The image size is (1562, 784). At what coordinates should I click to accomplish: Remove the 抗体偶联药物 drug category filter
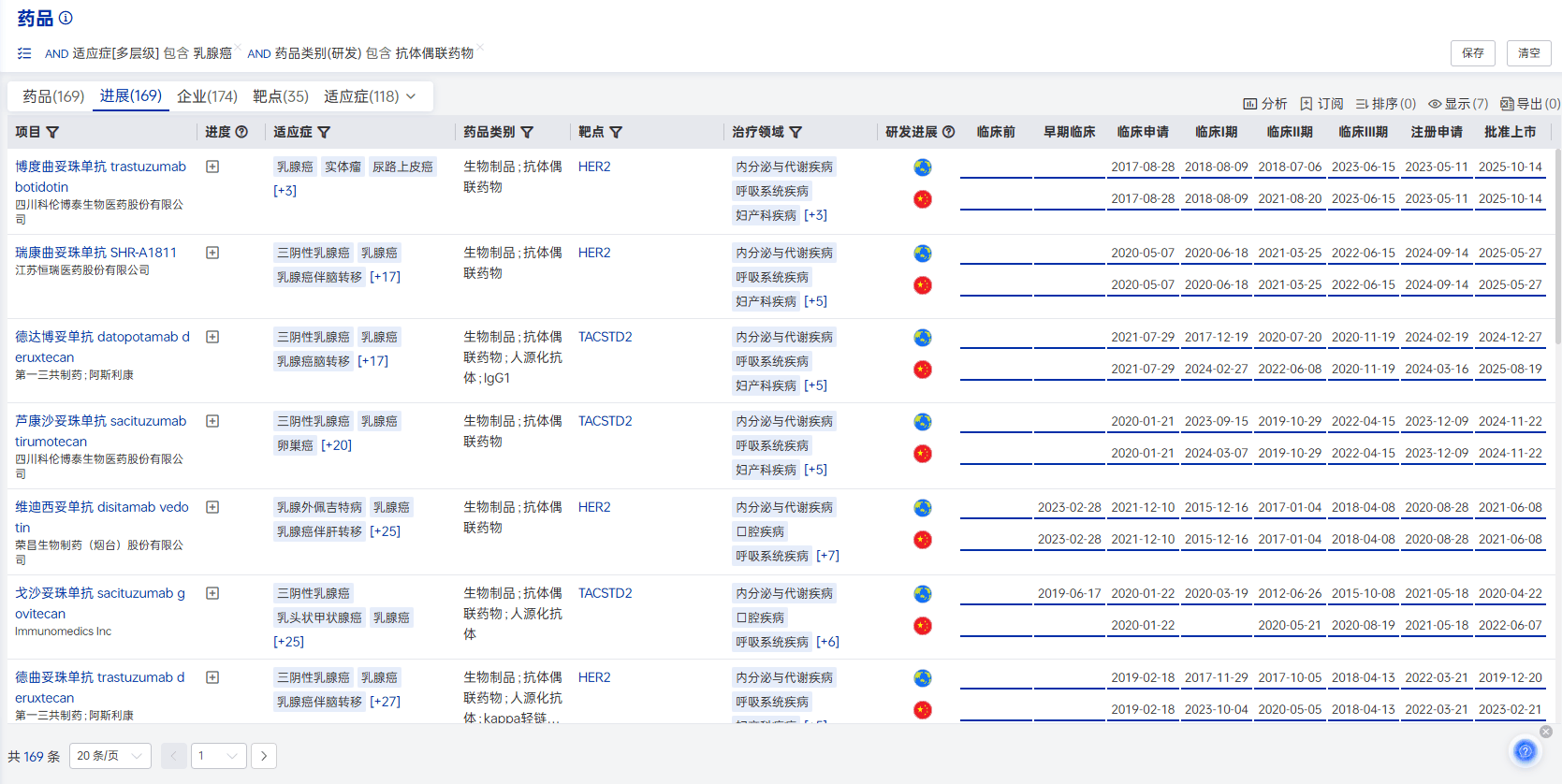click(x=480, y=47)
